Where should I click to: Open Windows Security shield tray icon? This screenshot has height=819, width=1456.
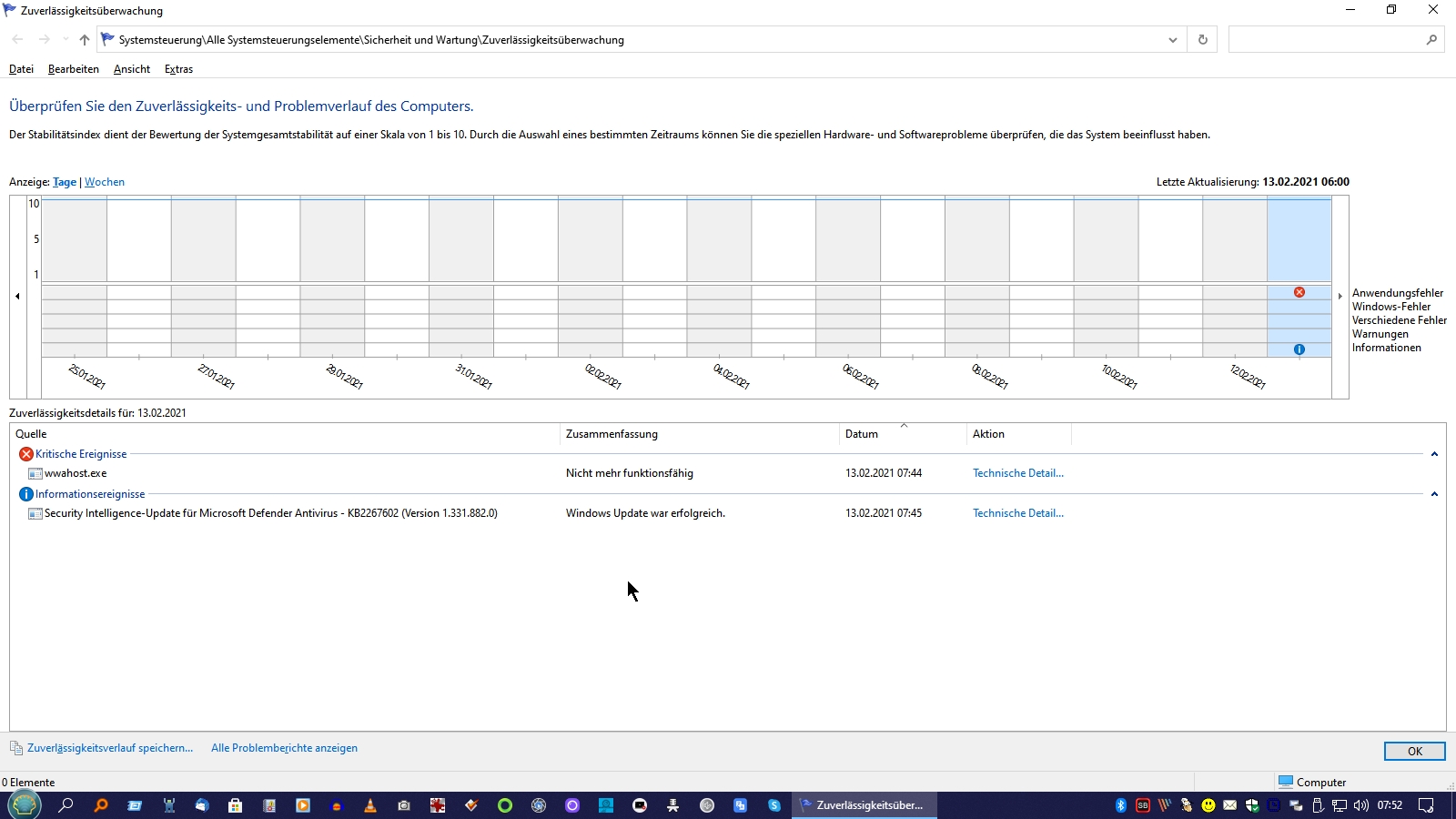[x=1252, y=805]
